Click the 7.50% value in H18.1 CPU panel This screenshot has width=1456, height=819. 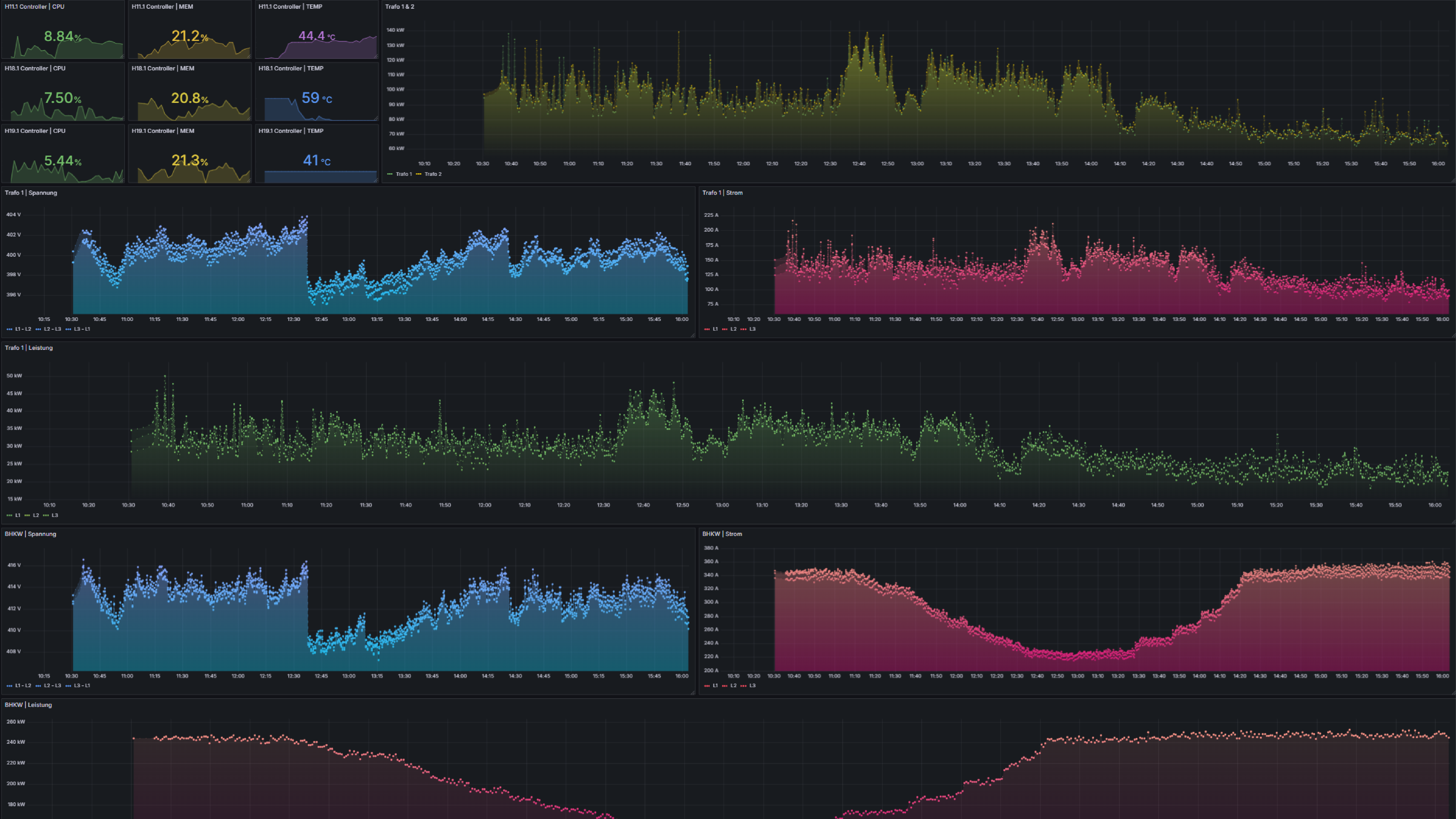63,99
